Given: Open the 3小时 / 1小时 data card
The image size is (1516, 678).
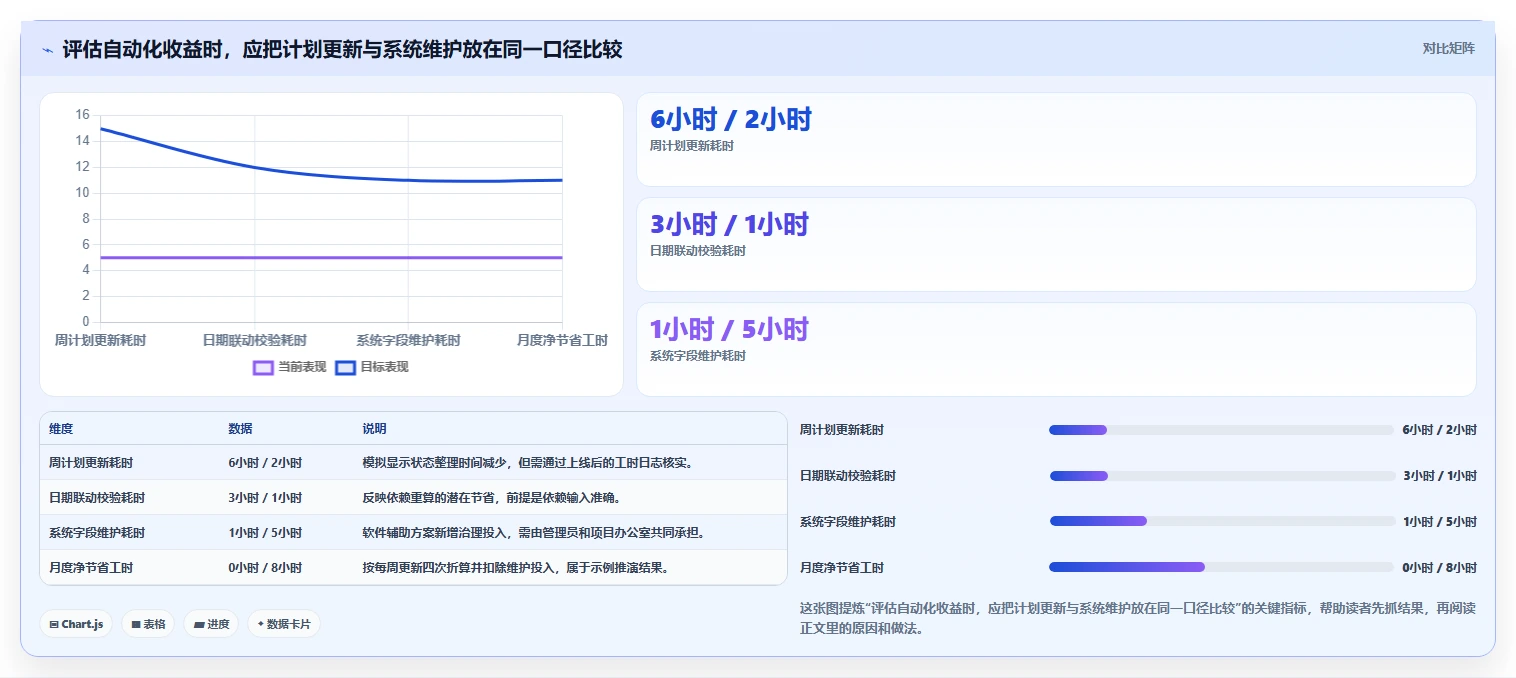Looking at the screenshot, I should [x=1056, y=244].
